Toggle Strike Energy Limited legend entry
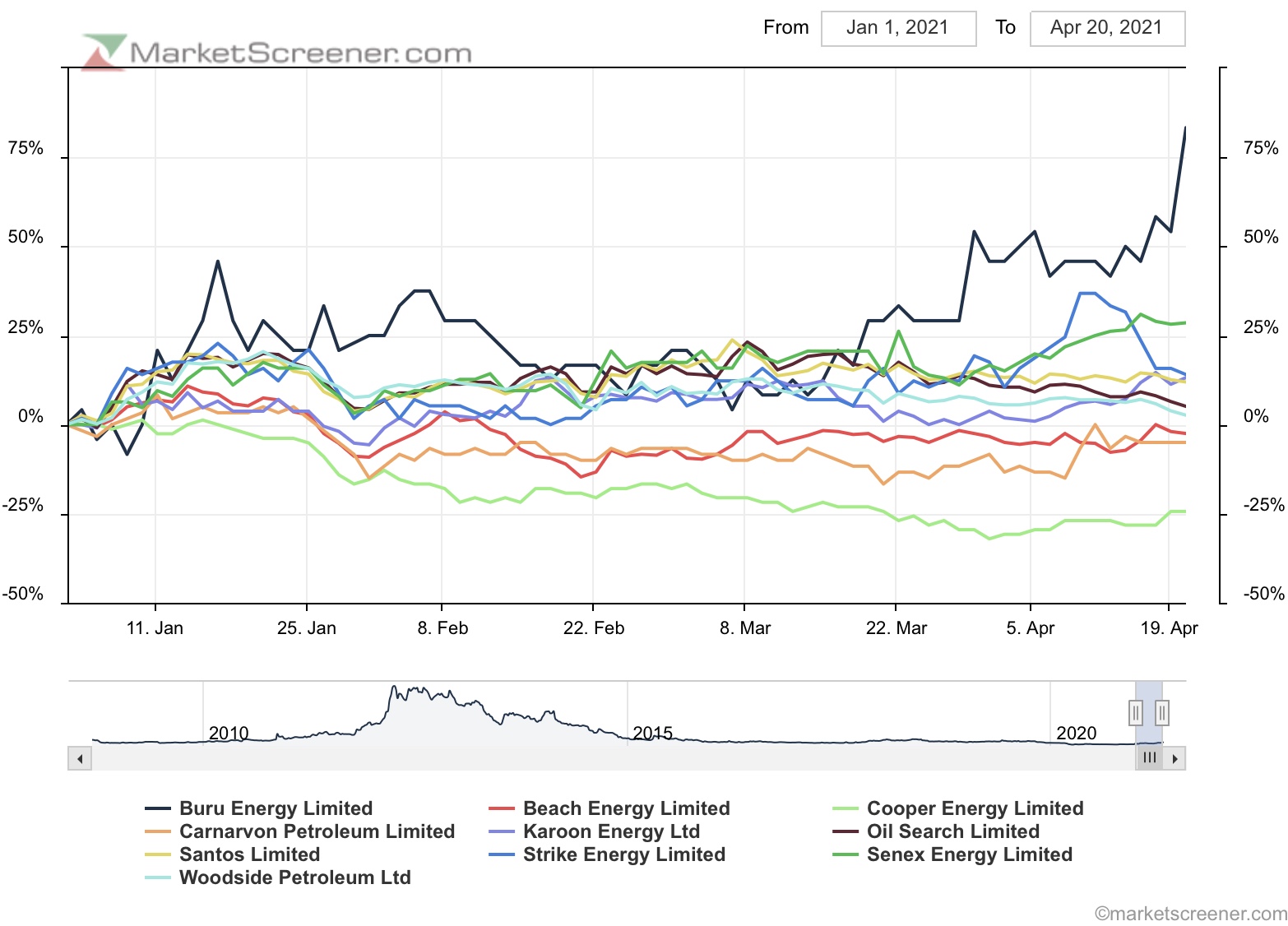1288x926 pixels. coord(607,854)
